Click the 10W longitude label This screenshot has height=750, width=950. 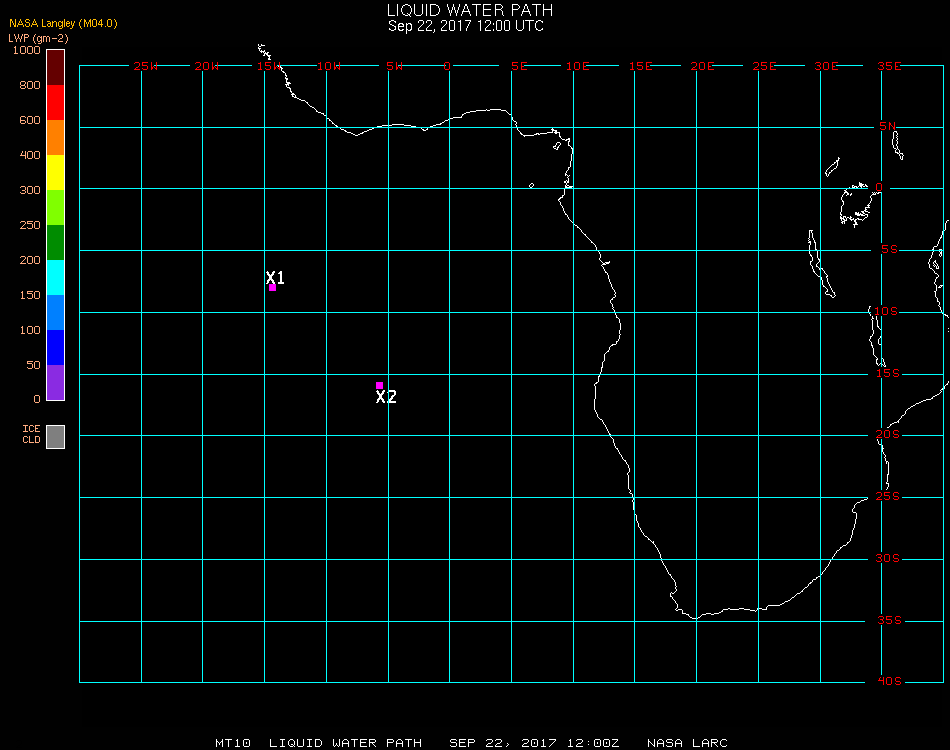329,66
